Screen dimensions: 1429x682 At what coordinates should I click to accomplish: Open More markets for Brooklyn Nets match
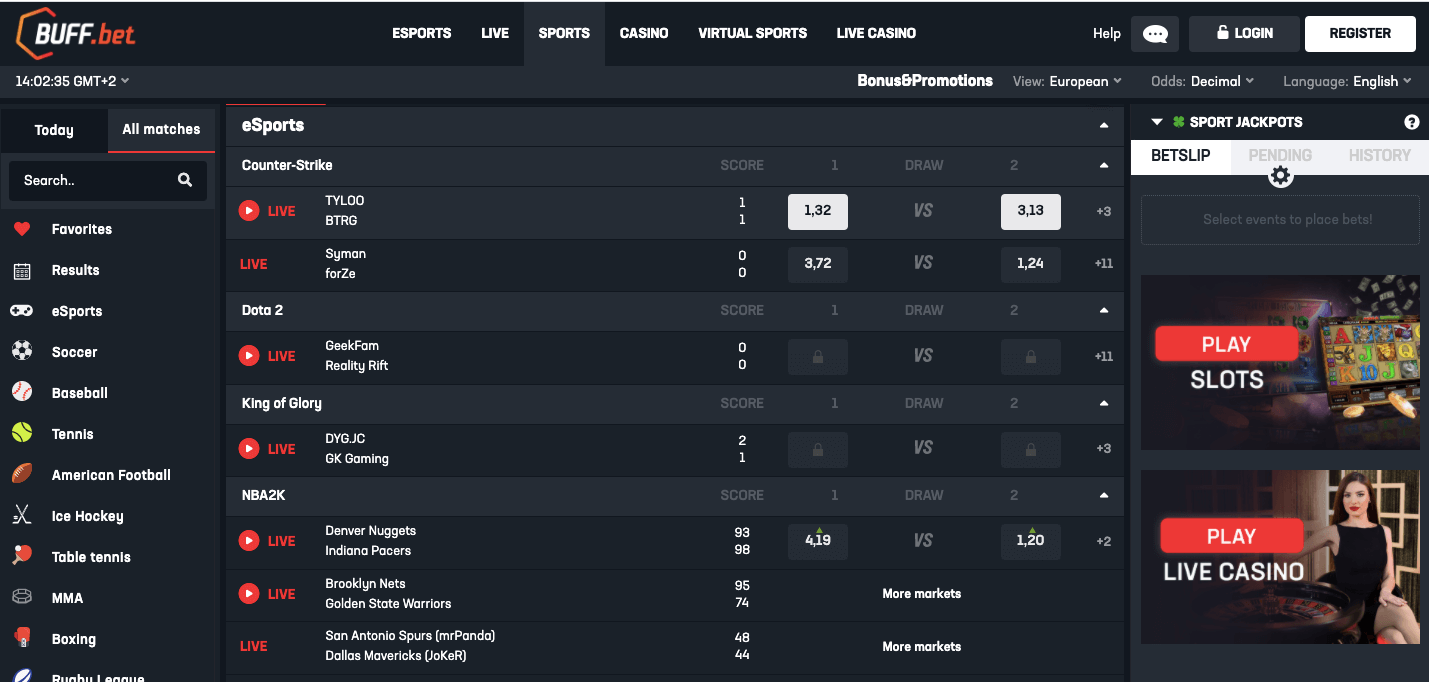point(920,593)
